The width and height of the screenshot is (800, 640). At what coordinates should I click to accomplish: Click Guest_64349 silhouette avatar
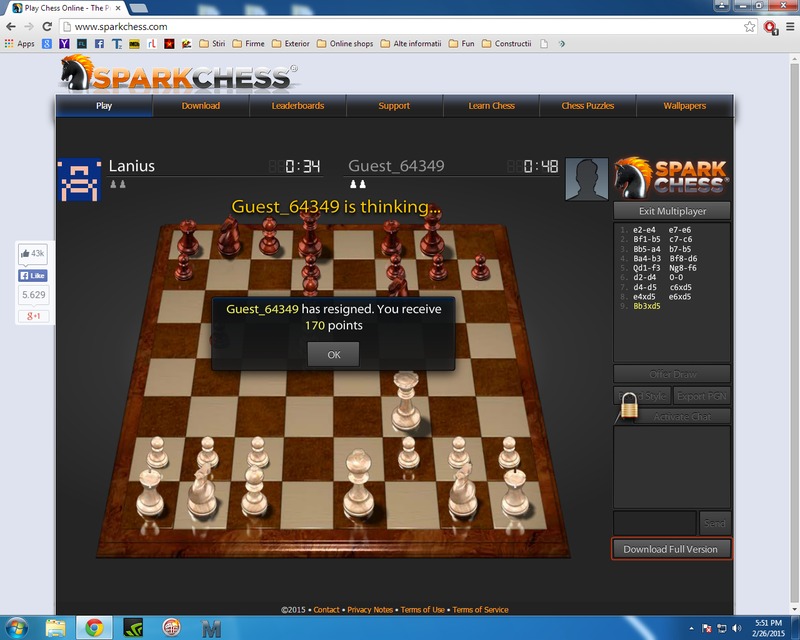(x=587, y=179)
